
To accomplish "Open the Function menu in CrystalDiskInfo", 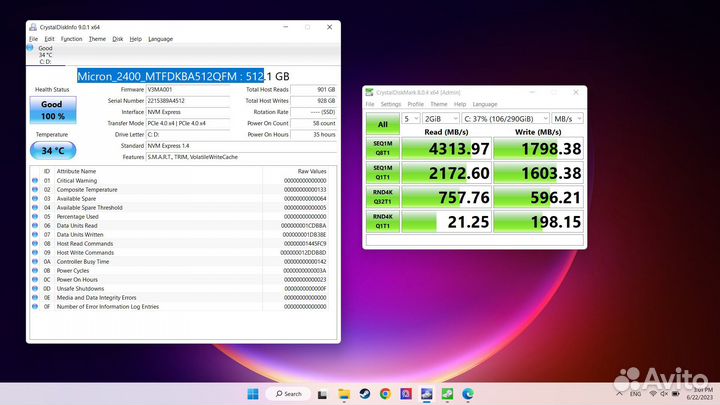I will 71,39.
